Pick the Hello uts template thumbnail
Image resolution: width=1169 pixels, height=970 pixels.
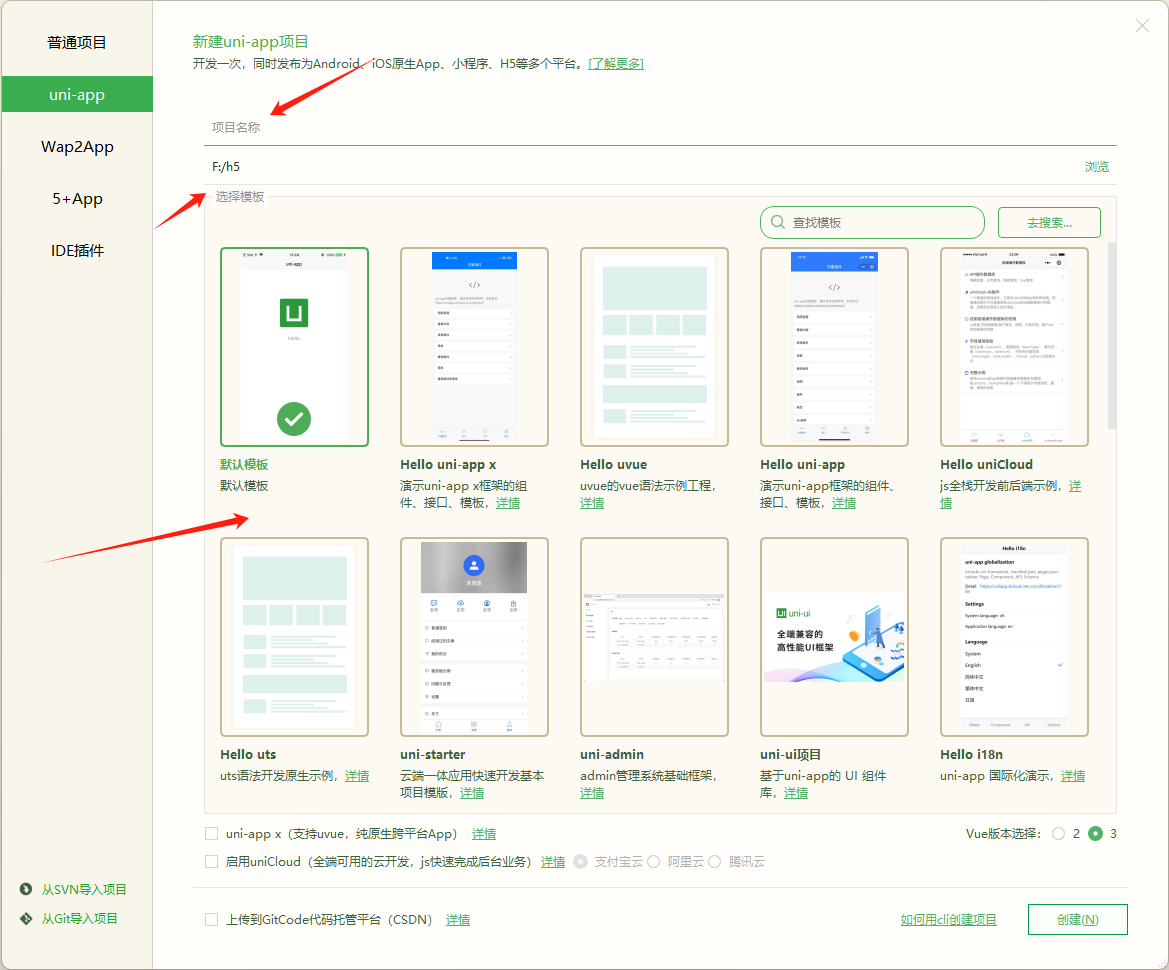tap(294, 637)
